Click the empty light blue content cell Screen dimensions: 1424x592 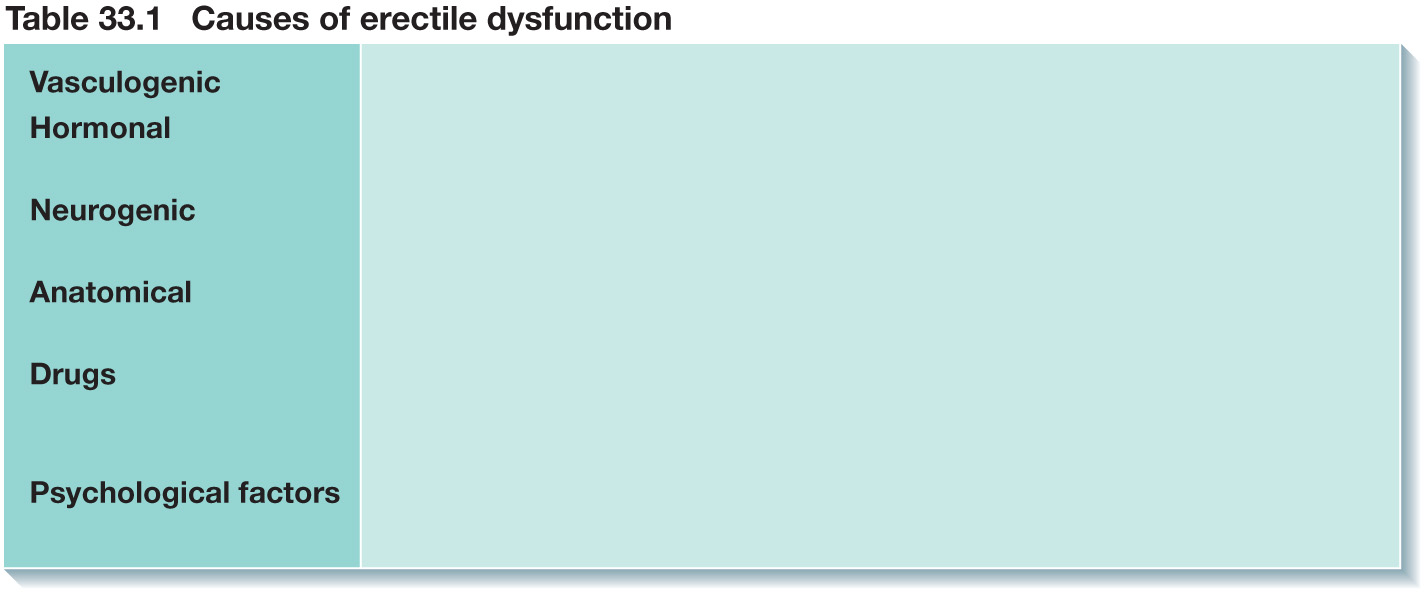tap(880, 306)
